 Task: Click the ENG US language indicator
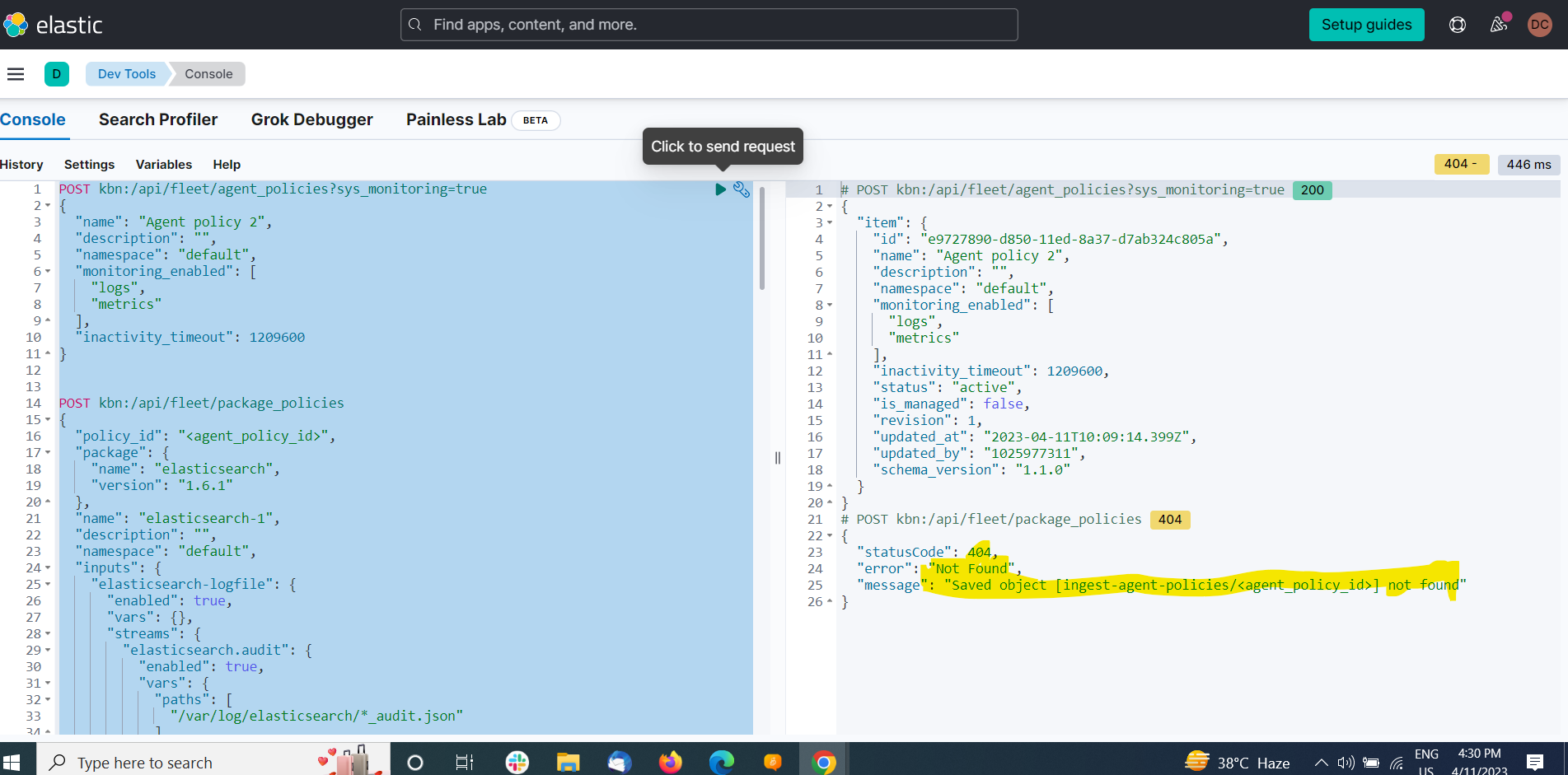click(x=1426, y=763)
